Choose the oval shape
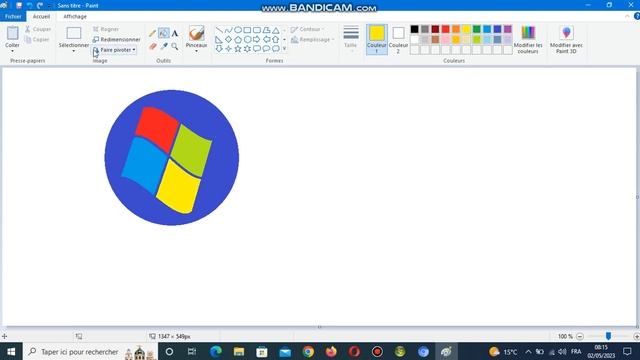 [x=238, y=30]
